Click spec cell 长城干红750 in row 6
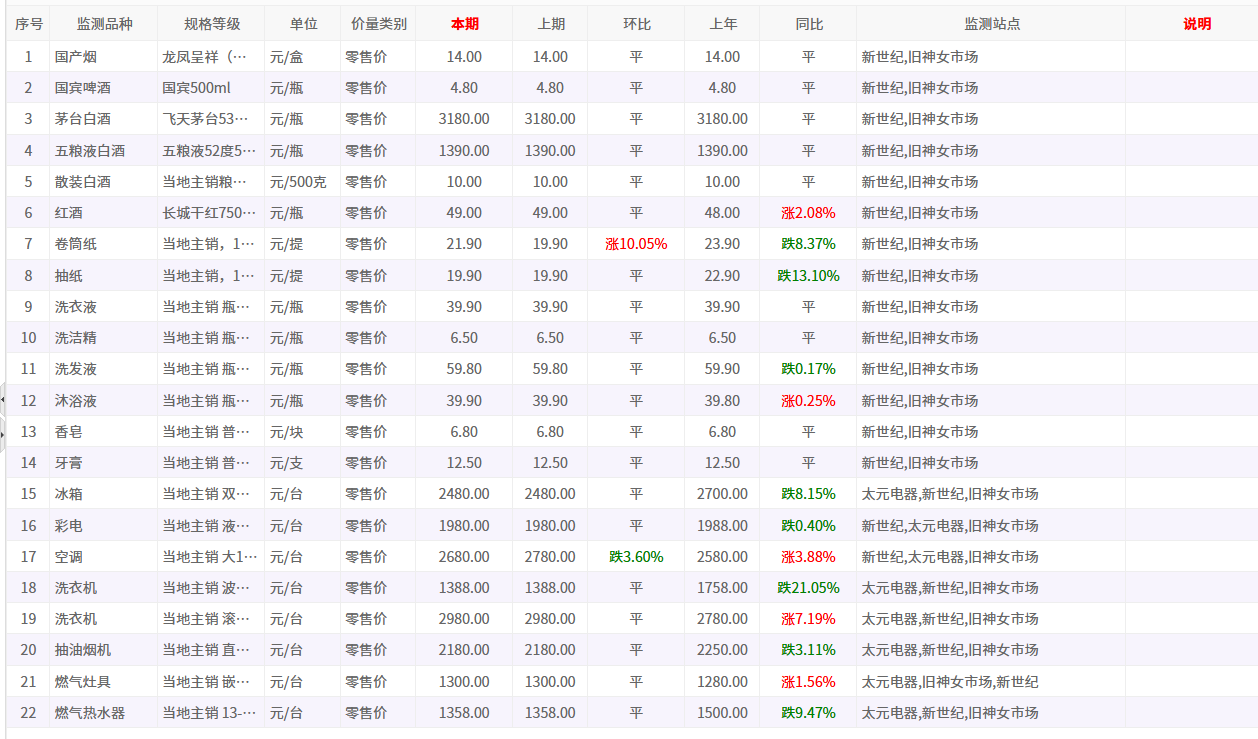 pos(210,213)
